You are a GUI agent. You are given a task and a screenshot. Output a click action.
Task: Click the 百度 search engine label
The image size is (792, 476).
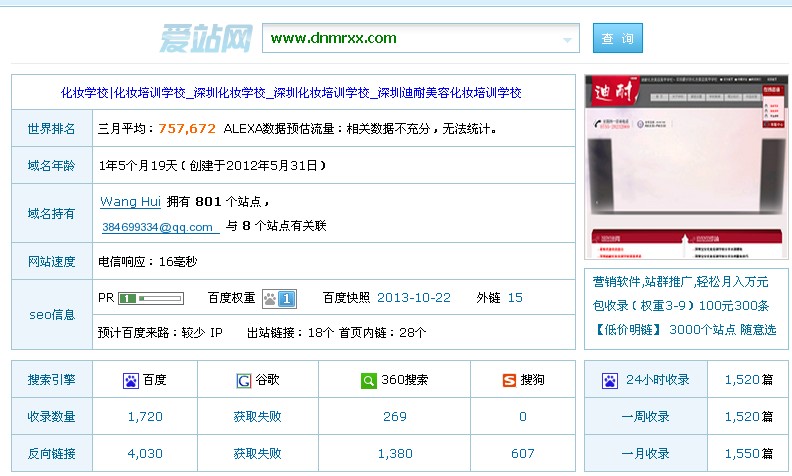click(x=155, y=379)
